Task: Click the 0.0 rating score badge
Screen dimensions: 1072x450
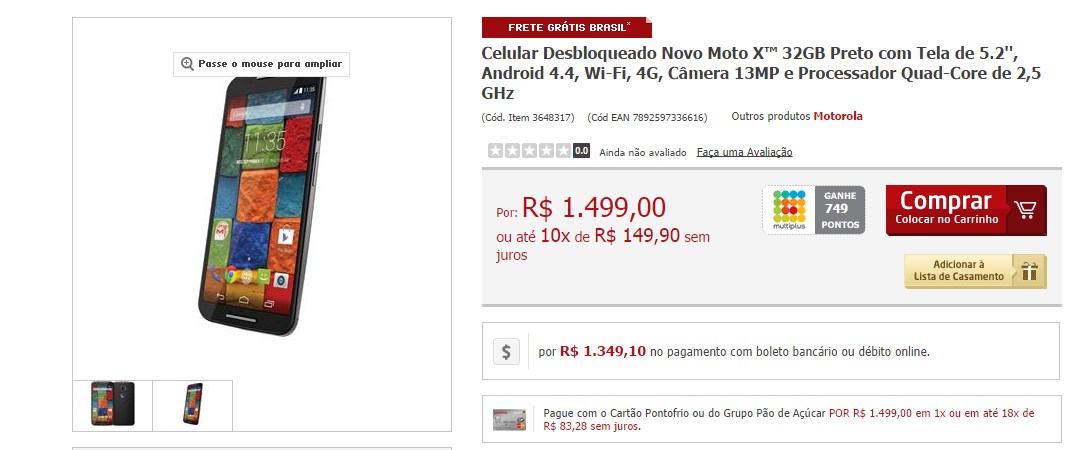Action: 581,151
